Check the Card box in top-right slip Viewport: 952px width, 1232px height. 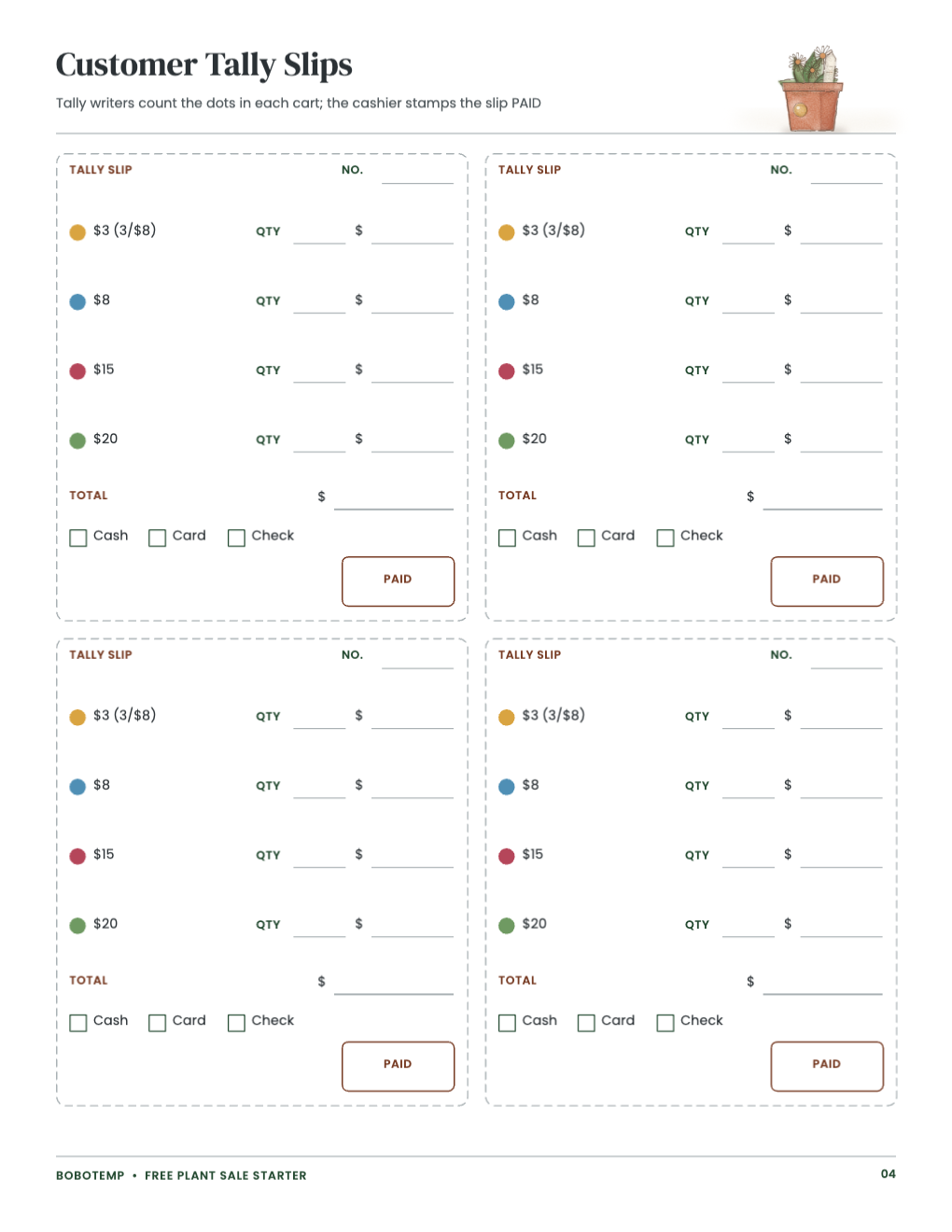tap(586, 538)
